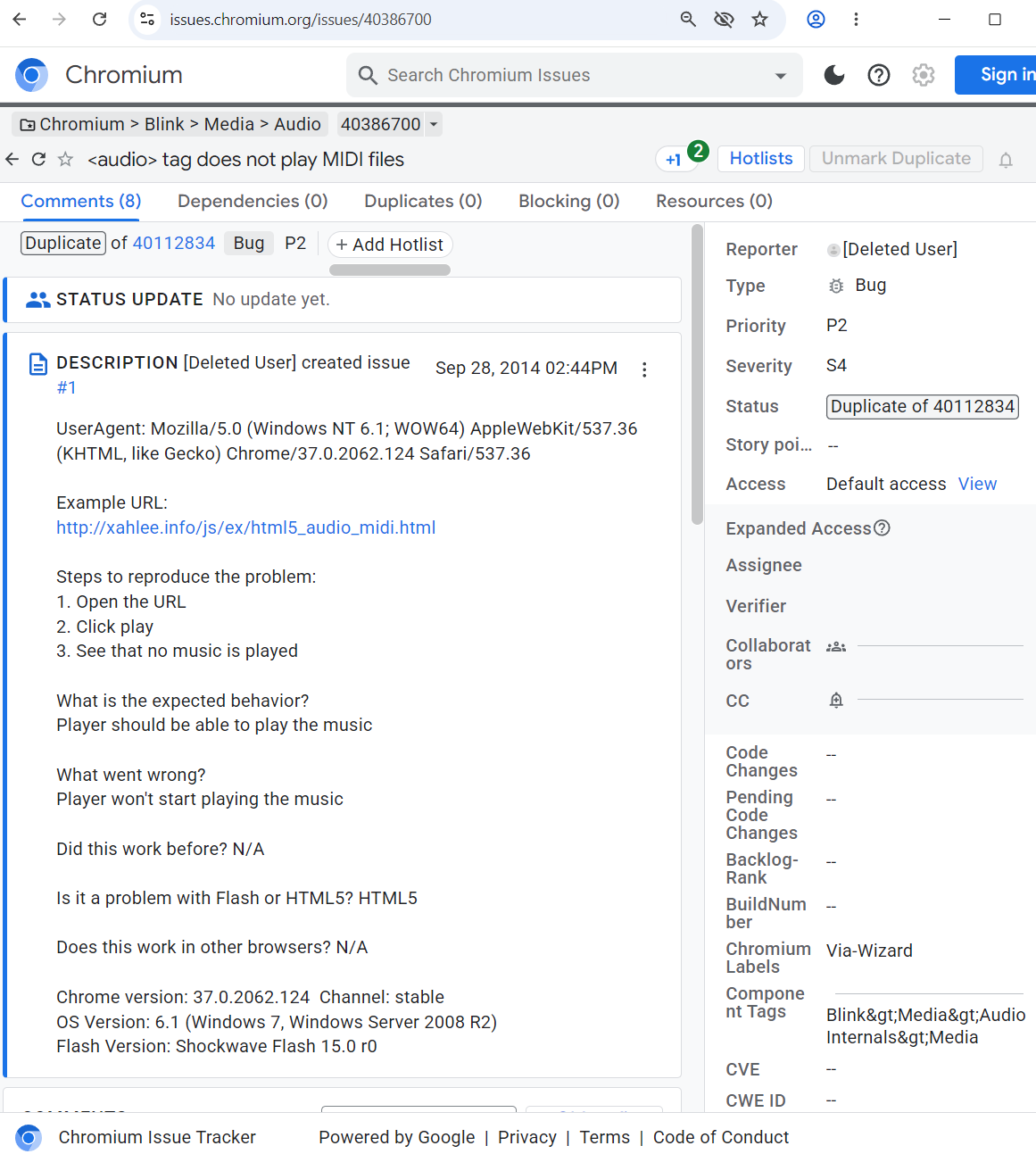Click the Expanded Access help icon
Viewport: 1036px width, 1154px height.
882,527
